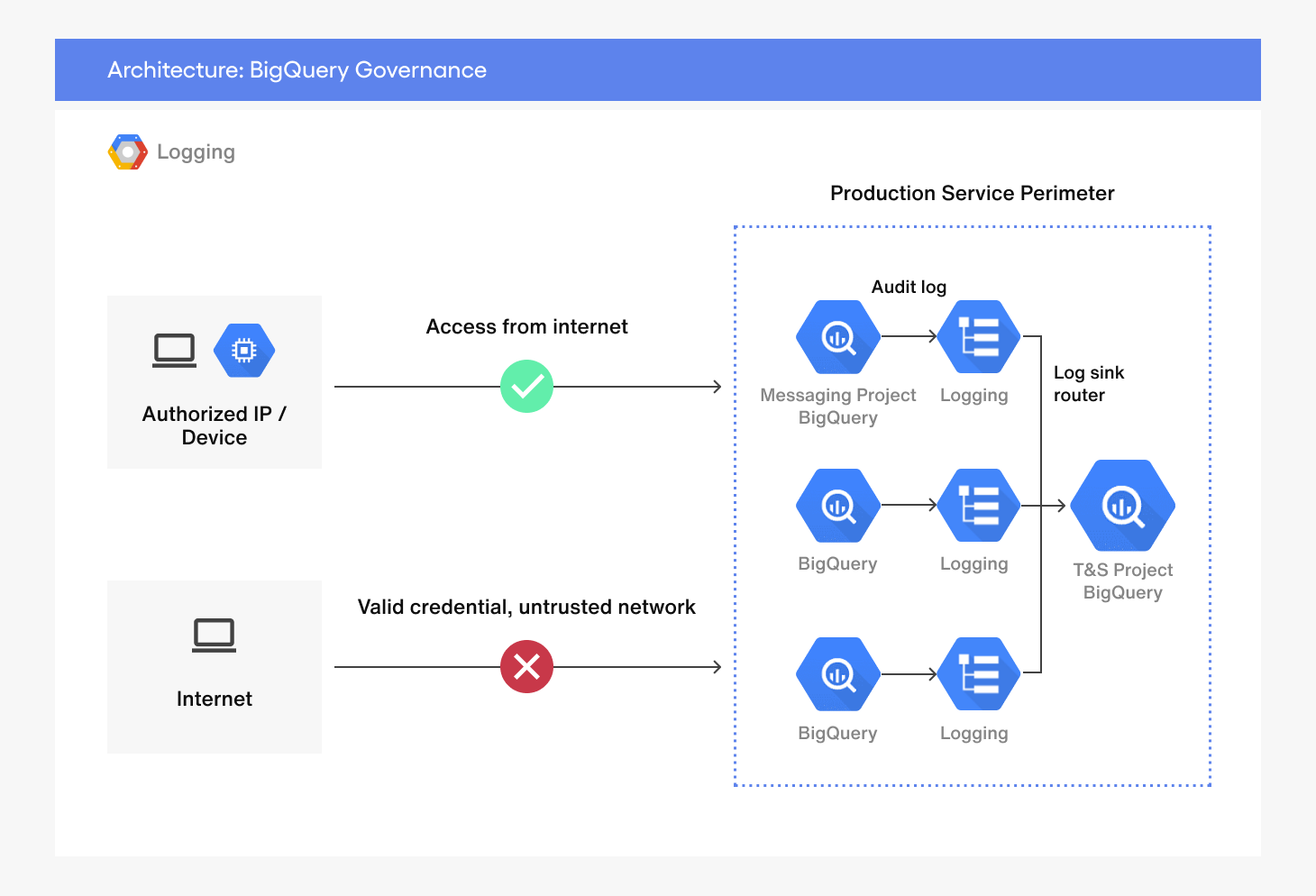The height and width of the screenshot is (896, 1316).
Task: Select the Production Service Perimeter heading
Action: click(x=973, y=193)
